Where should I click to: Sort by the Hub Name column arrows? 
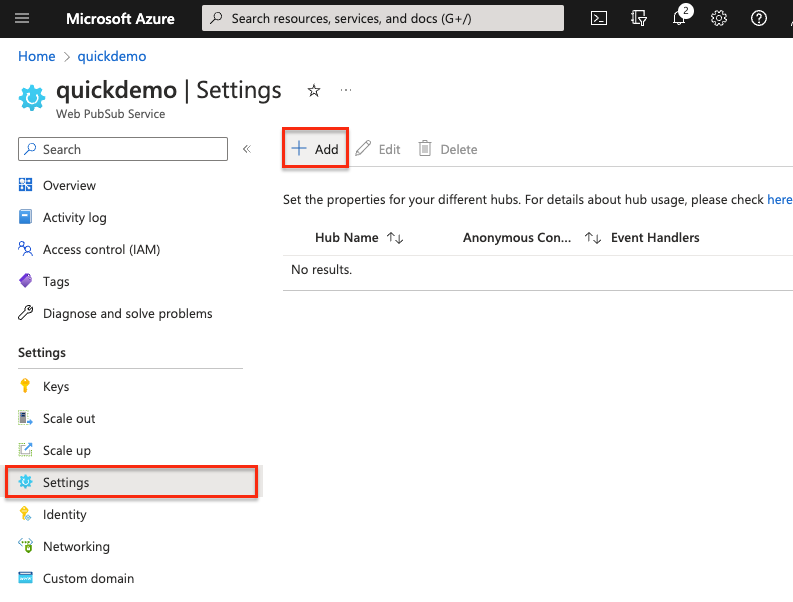click(395, 238)
